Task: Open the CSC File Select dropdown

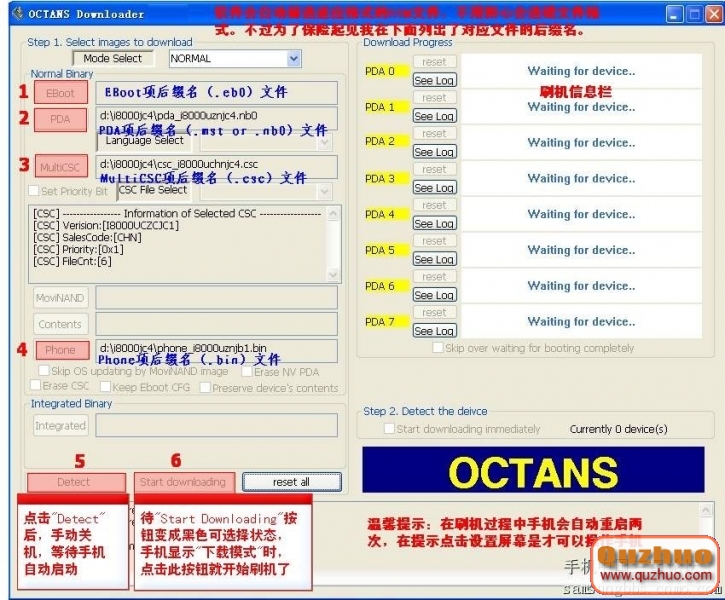Action: [x=324, y=191]
